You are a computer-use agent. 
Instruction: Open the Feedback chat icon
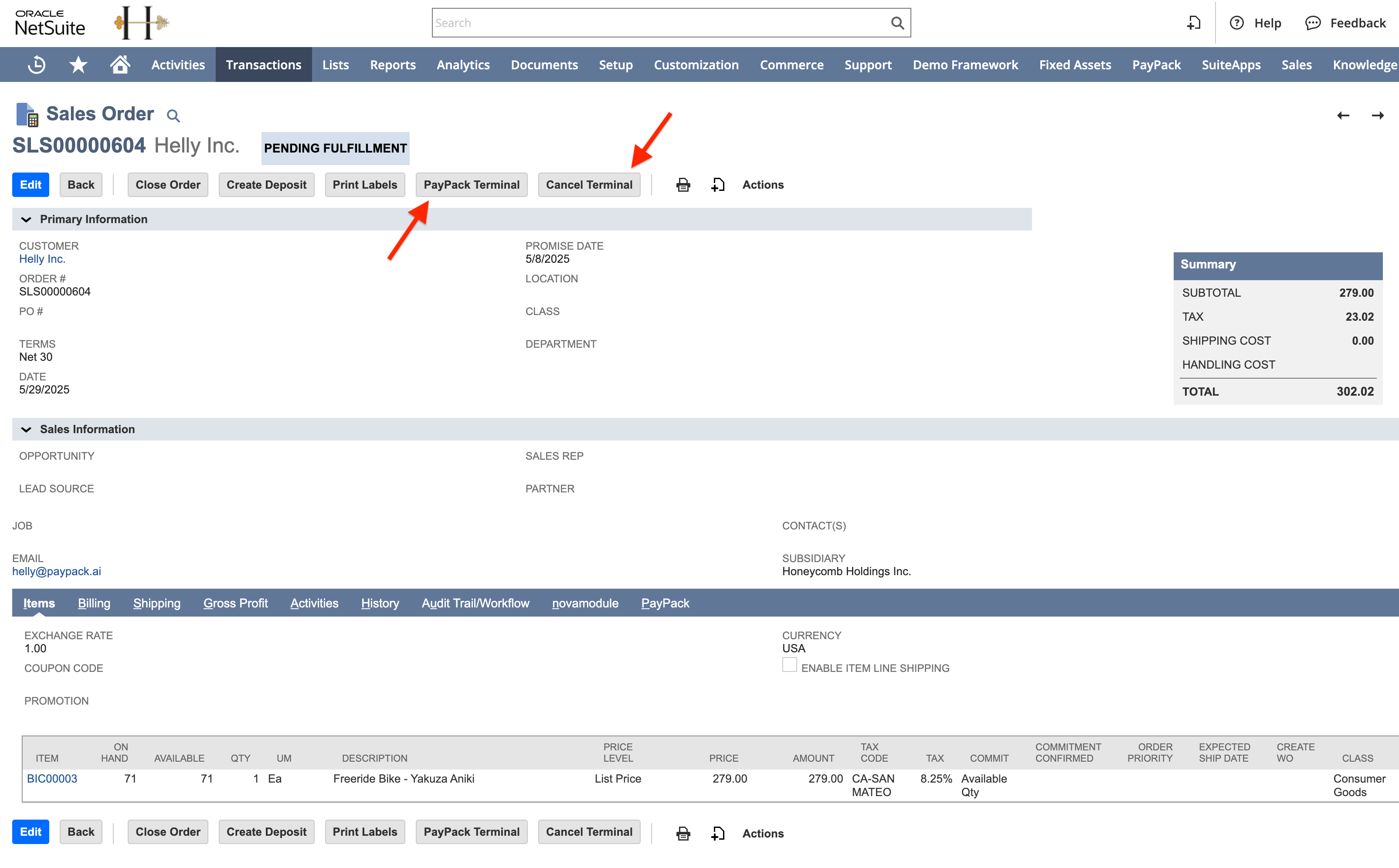pyautogui.click(x=1314, y=23)
